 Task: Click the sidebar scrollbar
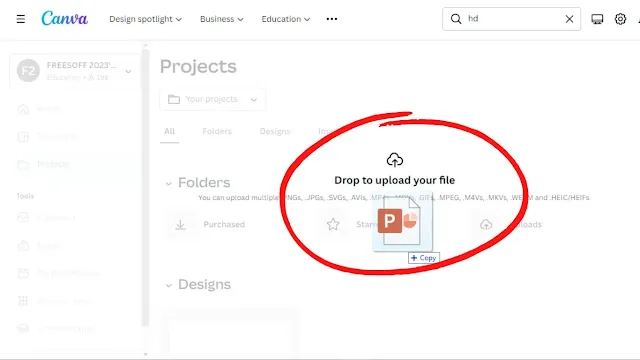click(146, 188)
